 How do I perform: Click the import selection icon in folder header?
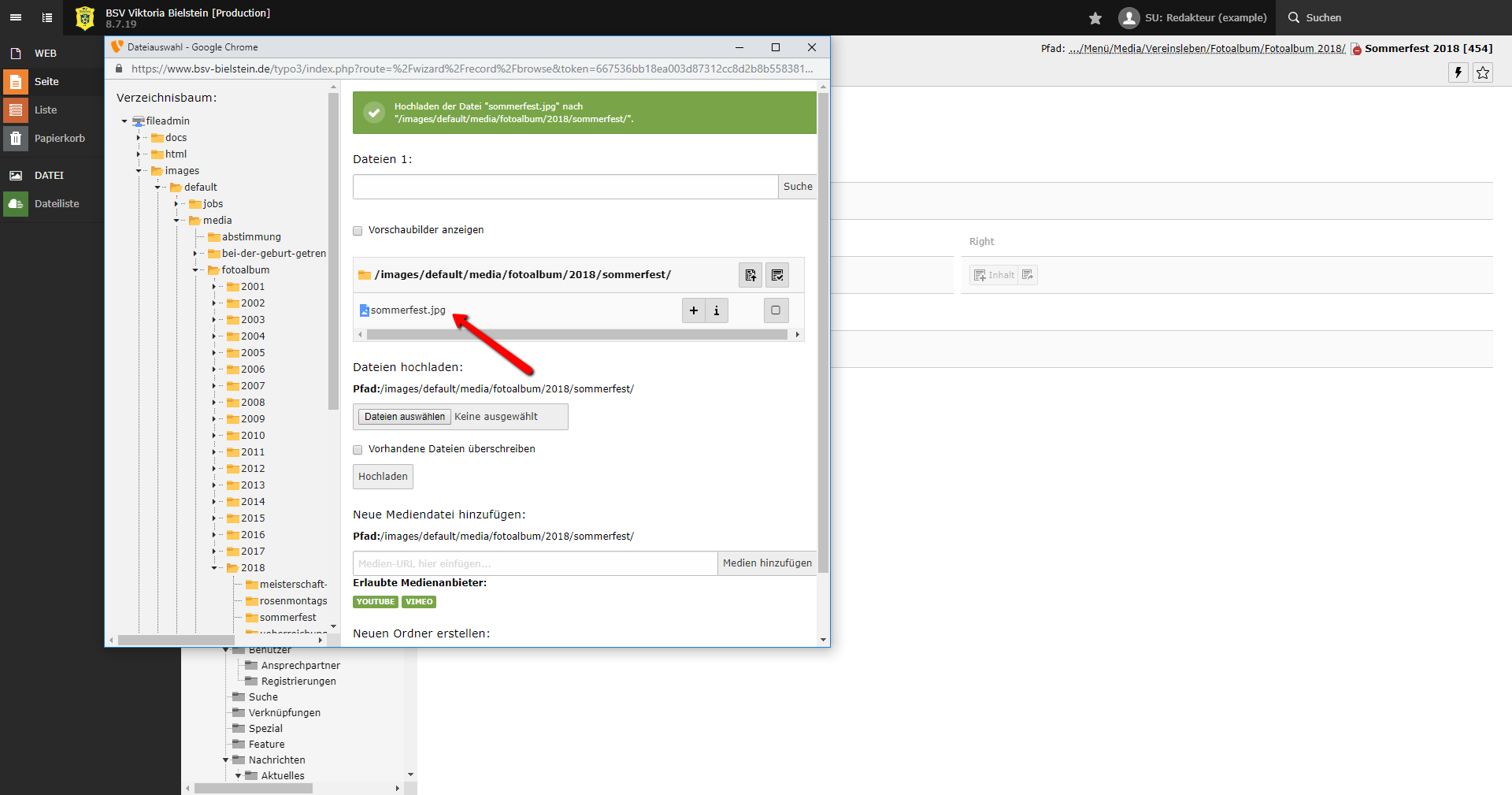click(x=750, y=275)
